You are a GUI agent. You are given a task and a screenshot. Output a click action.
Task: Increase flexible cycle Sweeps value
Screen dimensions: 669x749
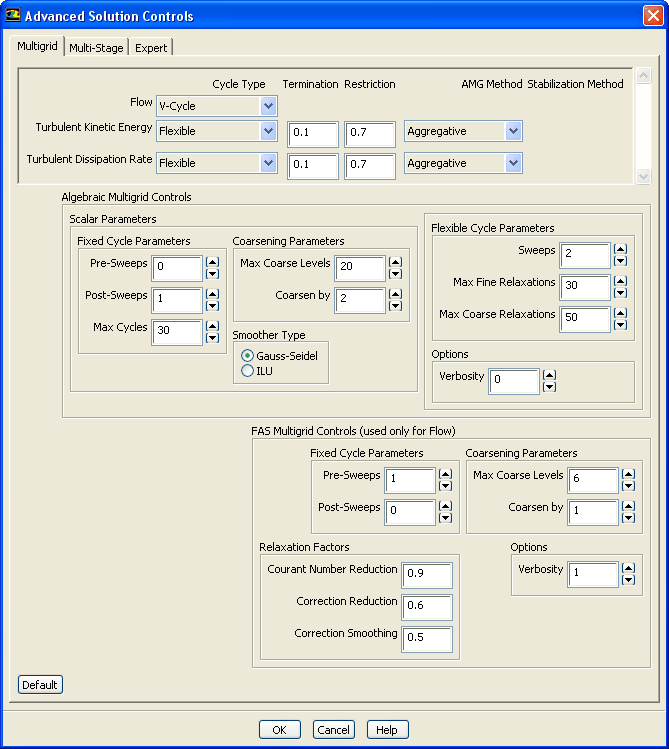tap(620, 249)
